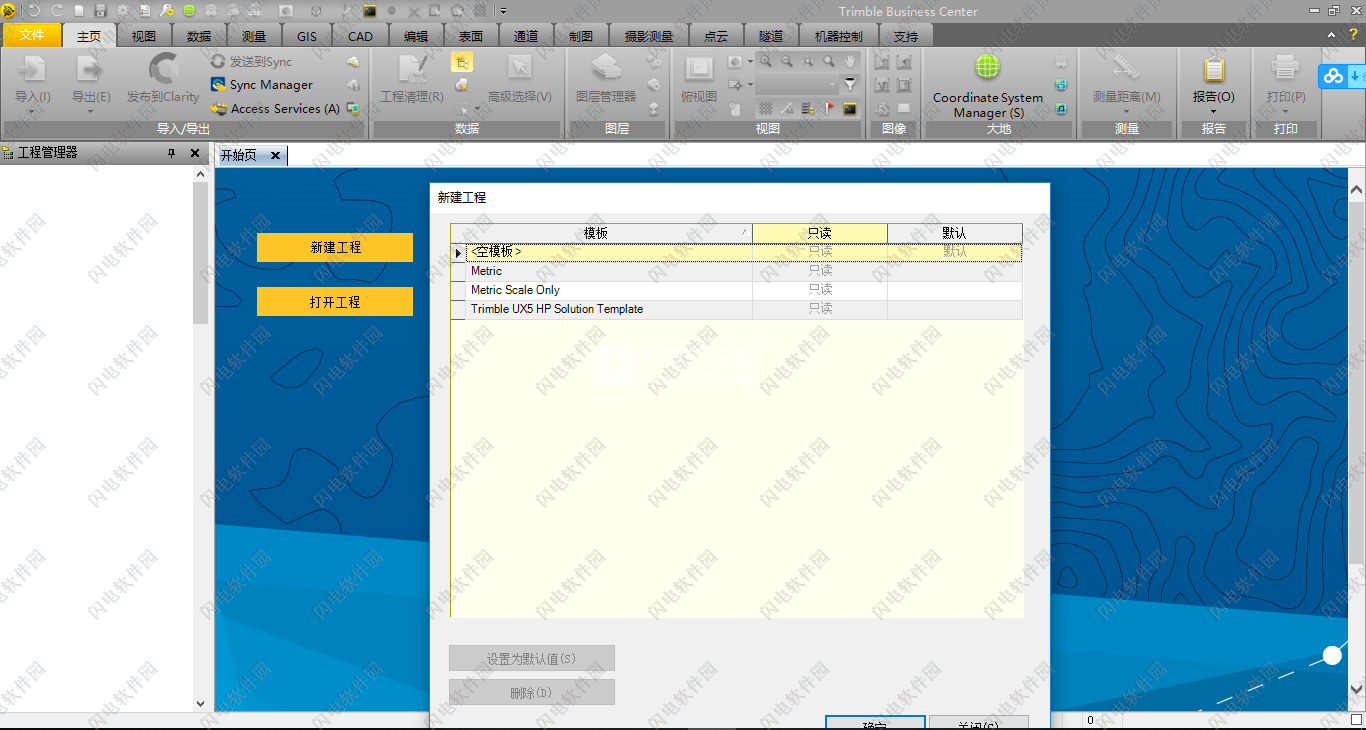Screen dimensions: 1366x730
Task: Click the 打印(P) printer icon
Action: (x=1285, y=69)
